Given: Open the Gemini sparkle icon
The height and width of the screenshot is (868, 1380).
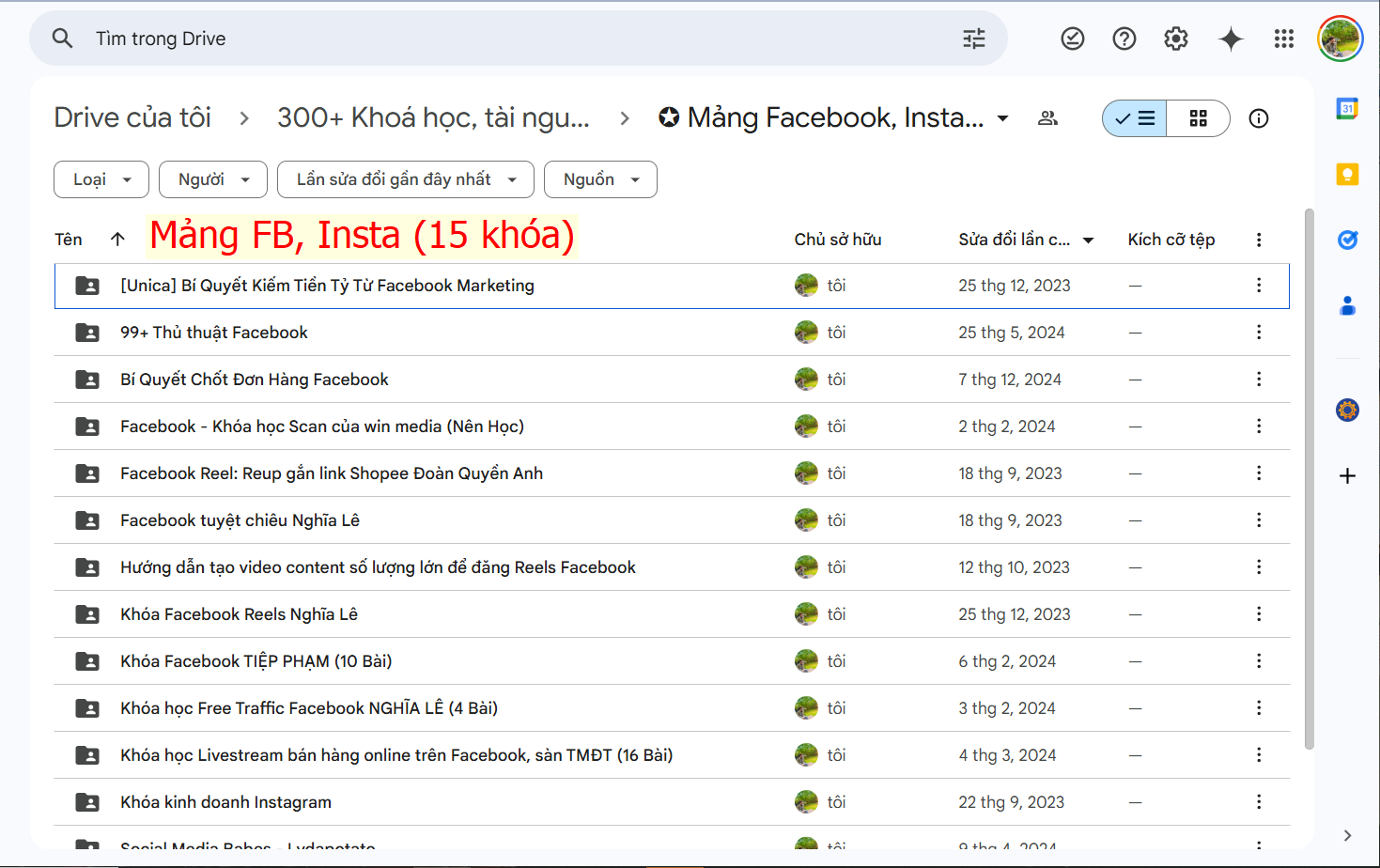Looking at the screenshot, I should coord(1231,39).
